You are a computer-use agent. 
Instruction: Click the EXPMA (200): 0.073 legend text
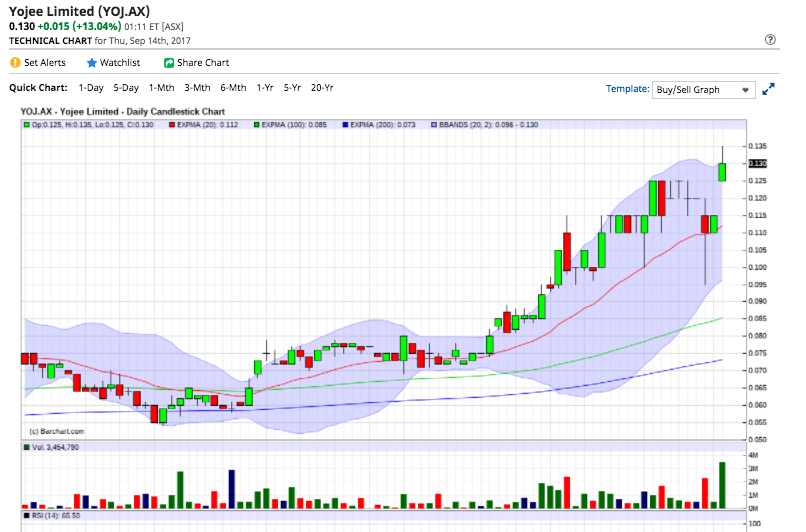tap(383, 124)
